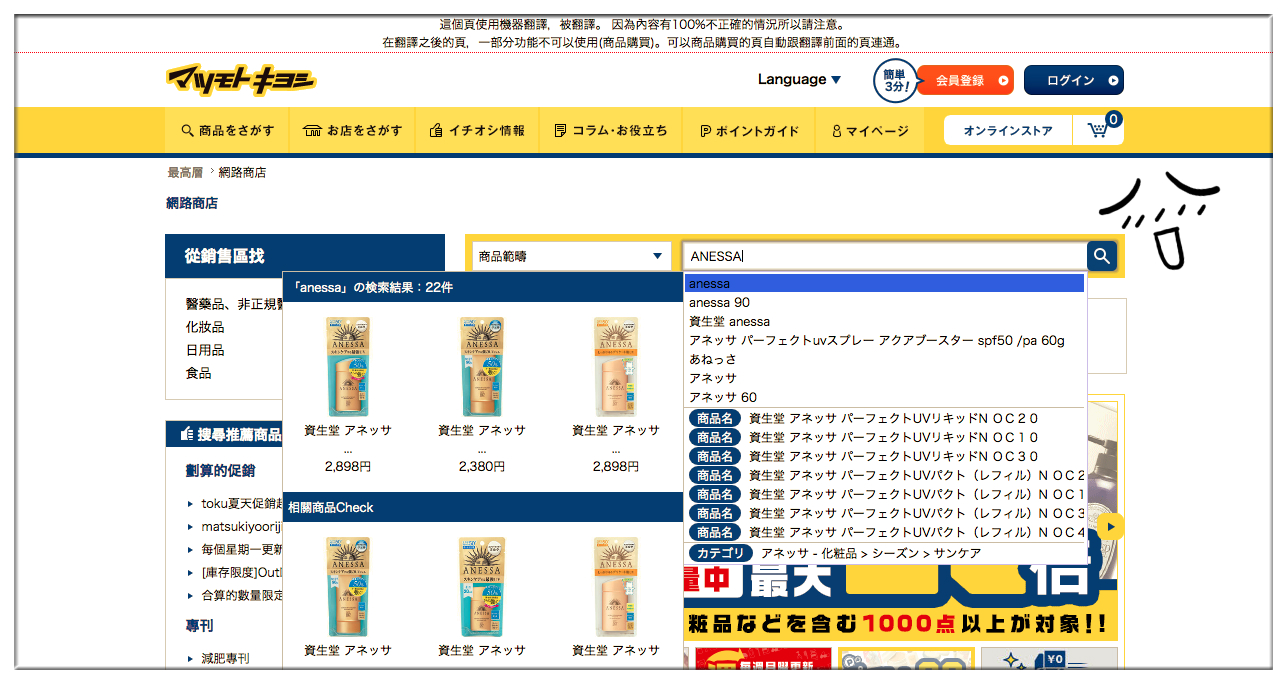Open 商品をさがす navigation menu
Viewport: 1287px width, 684px height.
click(x=227, y=131)
